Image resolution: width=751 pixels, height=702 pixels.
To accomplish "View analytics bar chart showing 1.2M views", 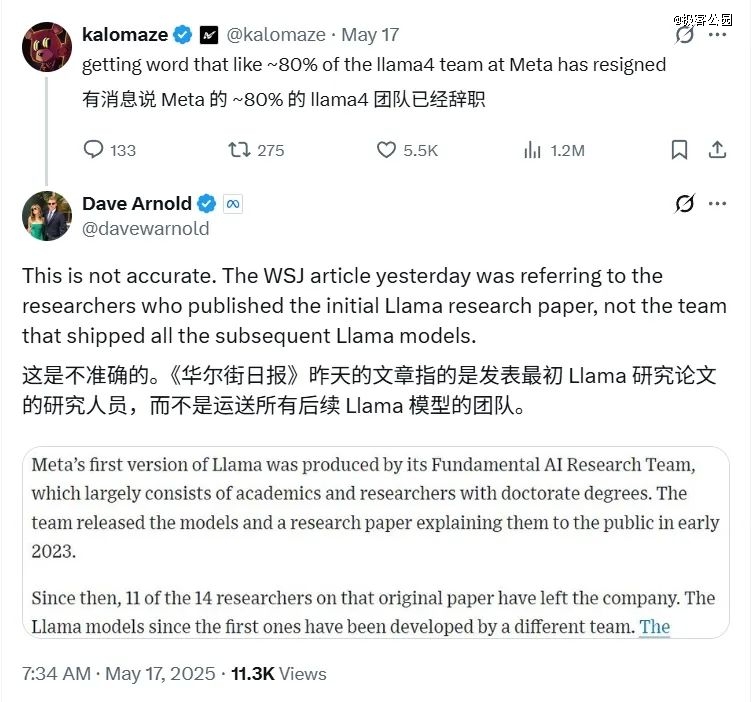I will [x=532, y=150].
